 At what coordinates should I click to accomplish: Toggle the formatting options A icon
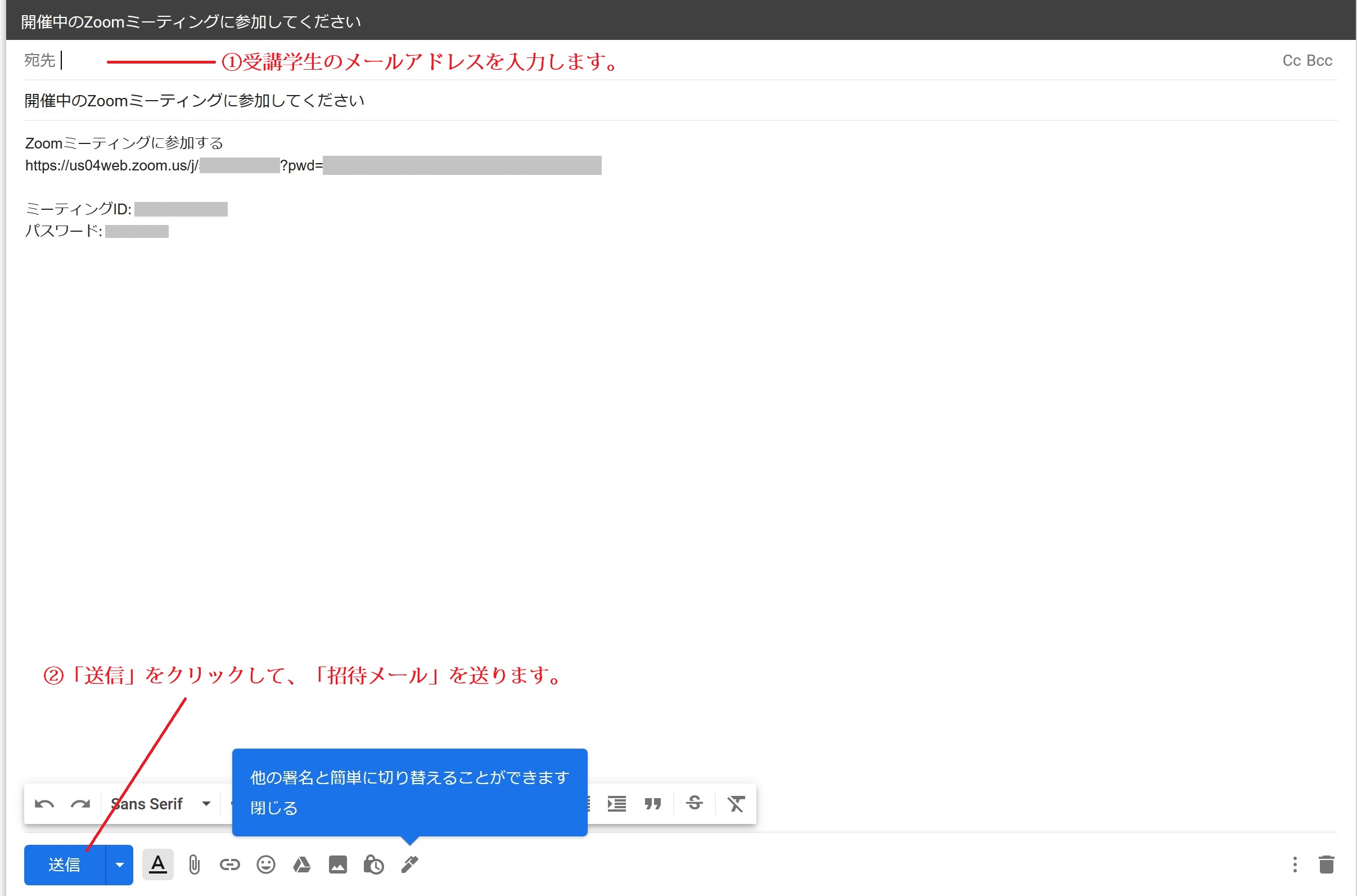(157, 865)
